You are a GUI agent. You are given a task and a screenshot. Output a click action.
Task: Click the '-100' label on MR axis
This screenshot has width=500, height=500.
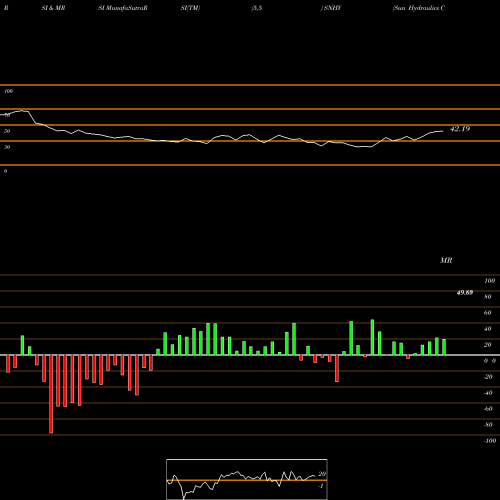490,441
